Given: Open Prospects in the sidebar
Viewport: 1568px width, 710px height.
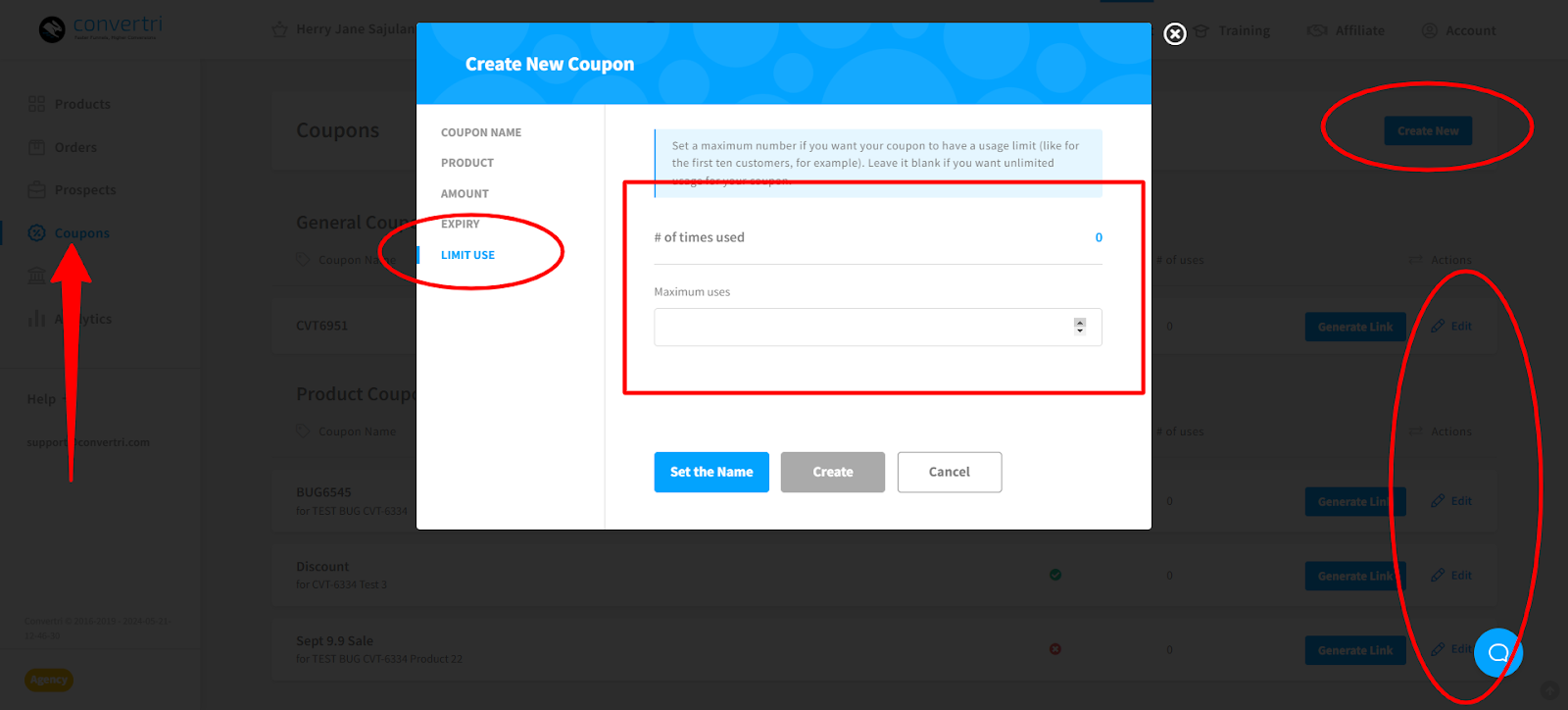Looking at the screenshot, I should click(x=85, y=190).
